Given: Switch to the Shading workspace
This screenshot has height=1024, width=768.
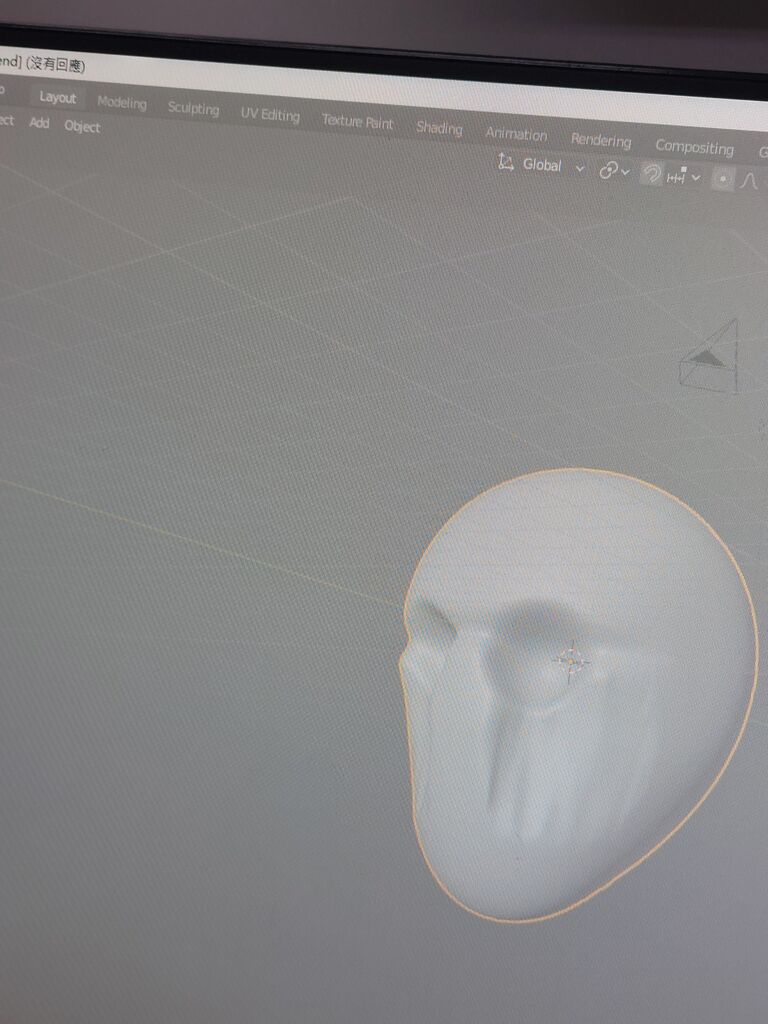Looking at the screenshot, I should (x=439, y=127).
